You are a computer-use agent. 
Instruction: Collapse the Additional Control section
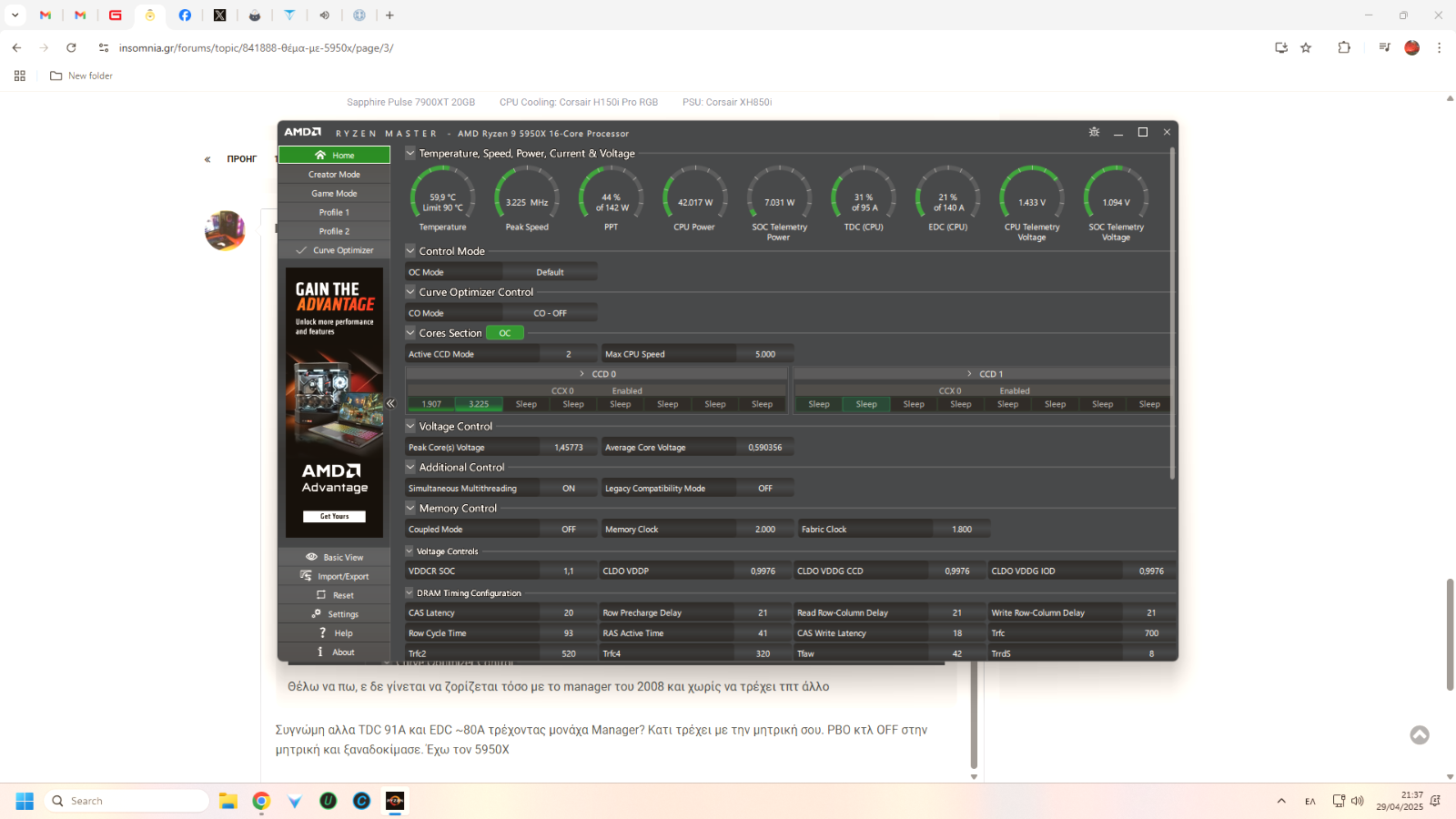[x=410, y=467]
